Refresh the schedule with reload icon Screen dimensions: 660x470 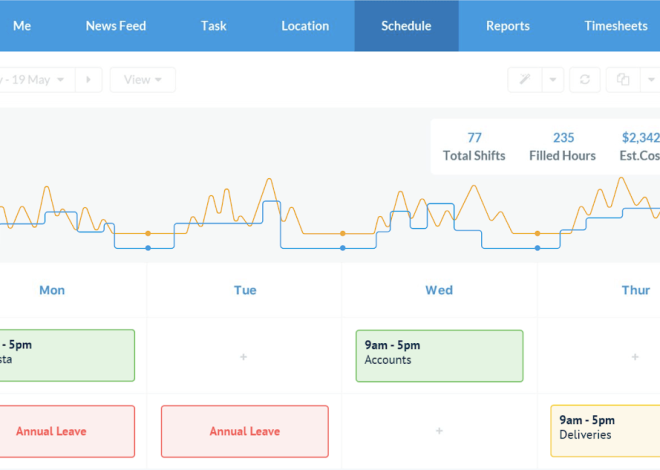585,80
